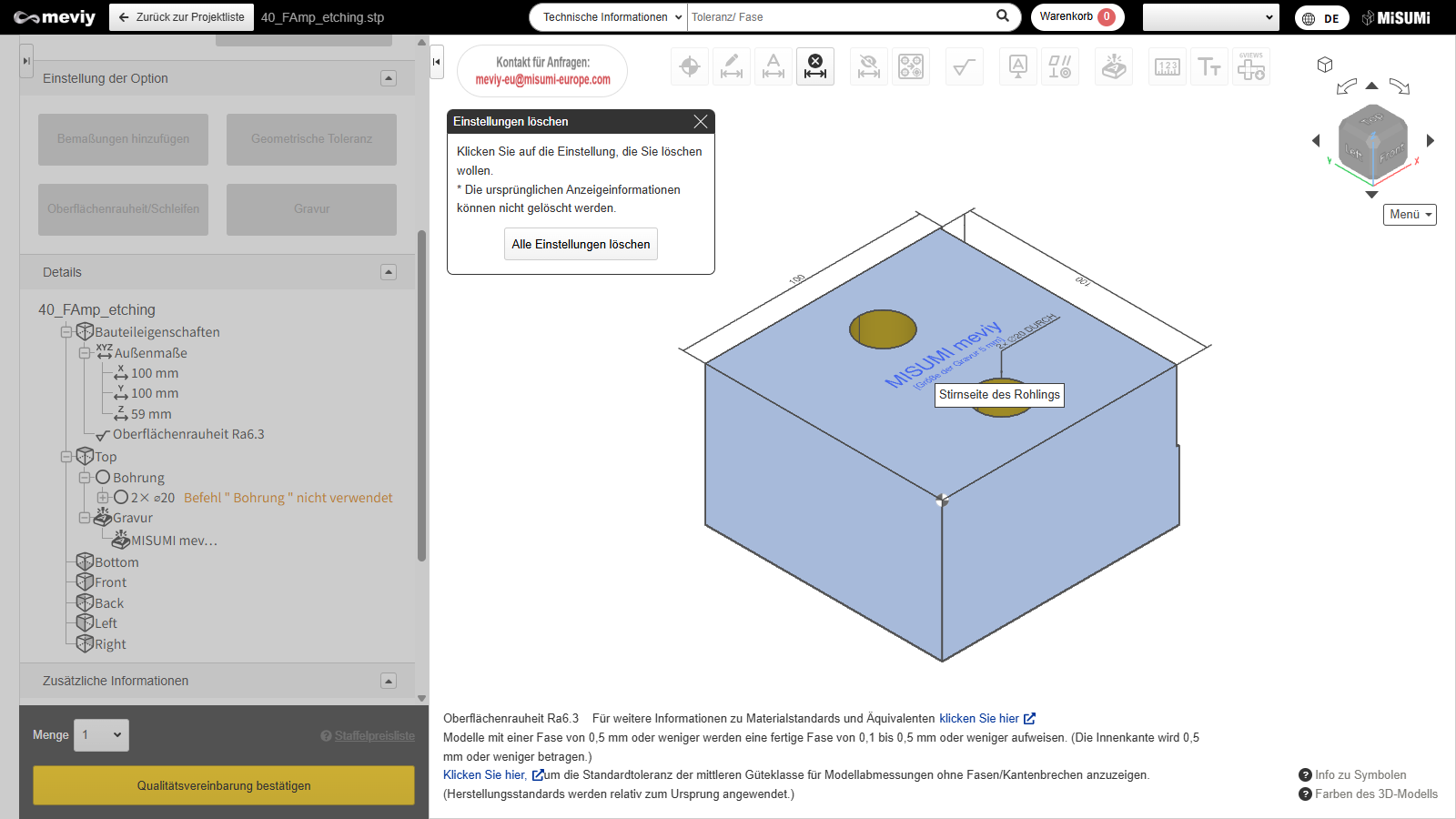The width and height of the screenshot is (1456, 819).
Task: Open the Menge quantity dropdown
Action: pyautogui.click(x=102, y=735)
